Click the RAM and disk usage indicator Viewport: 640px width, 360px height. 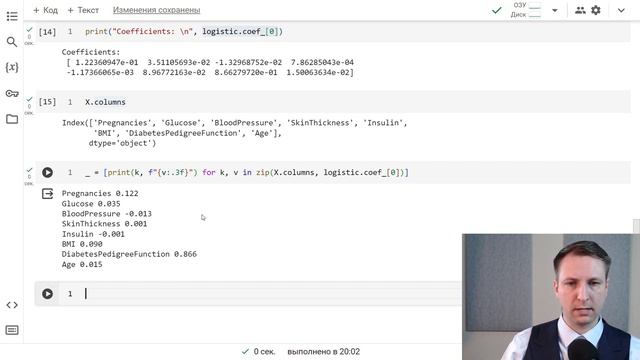pyautogui.click(x=525, y=10)
